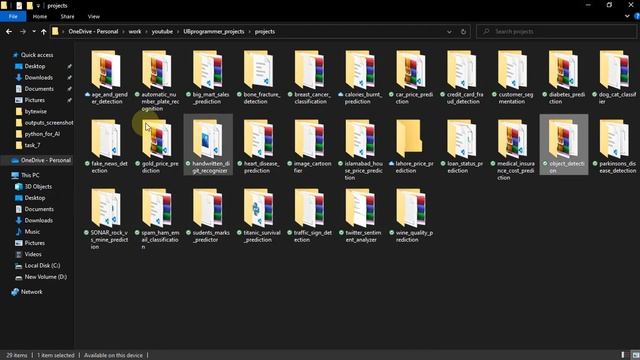Open heart_disease_prediction folder

click(259, 146)
